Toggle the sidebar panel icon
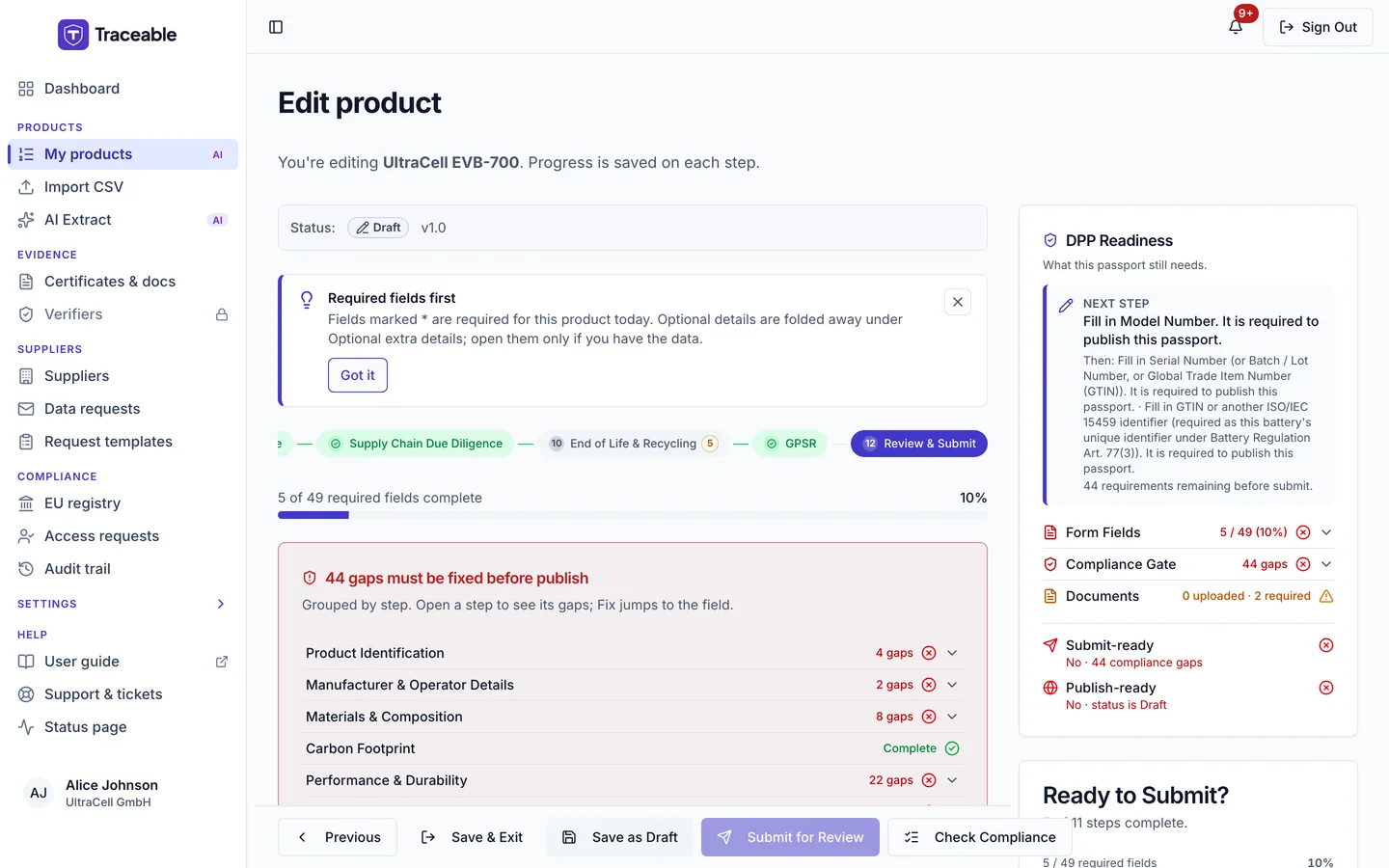The width and height of the screenshot is (1389, 868). tap(276, 27)
